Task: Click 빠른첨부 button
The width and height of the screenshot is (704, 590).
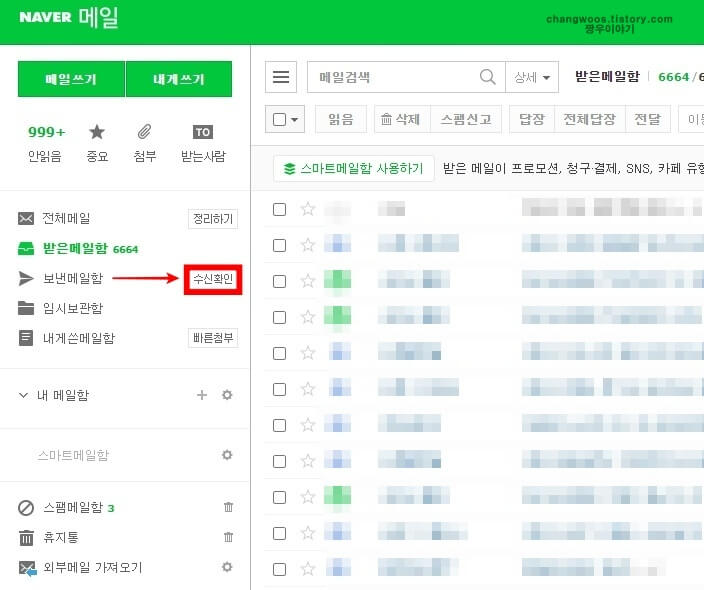Action: (x=213, y=338)
